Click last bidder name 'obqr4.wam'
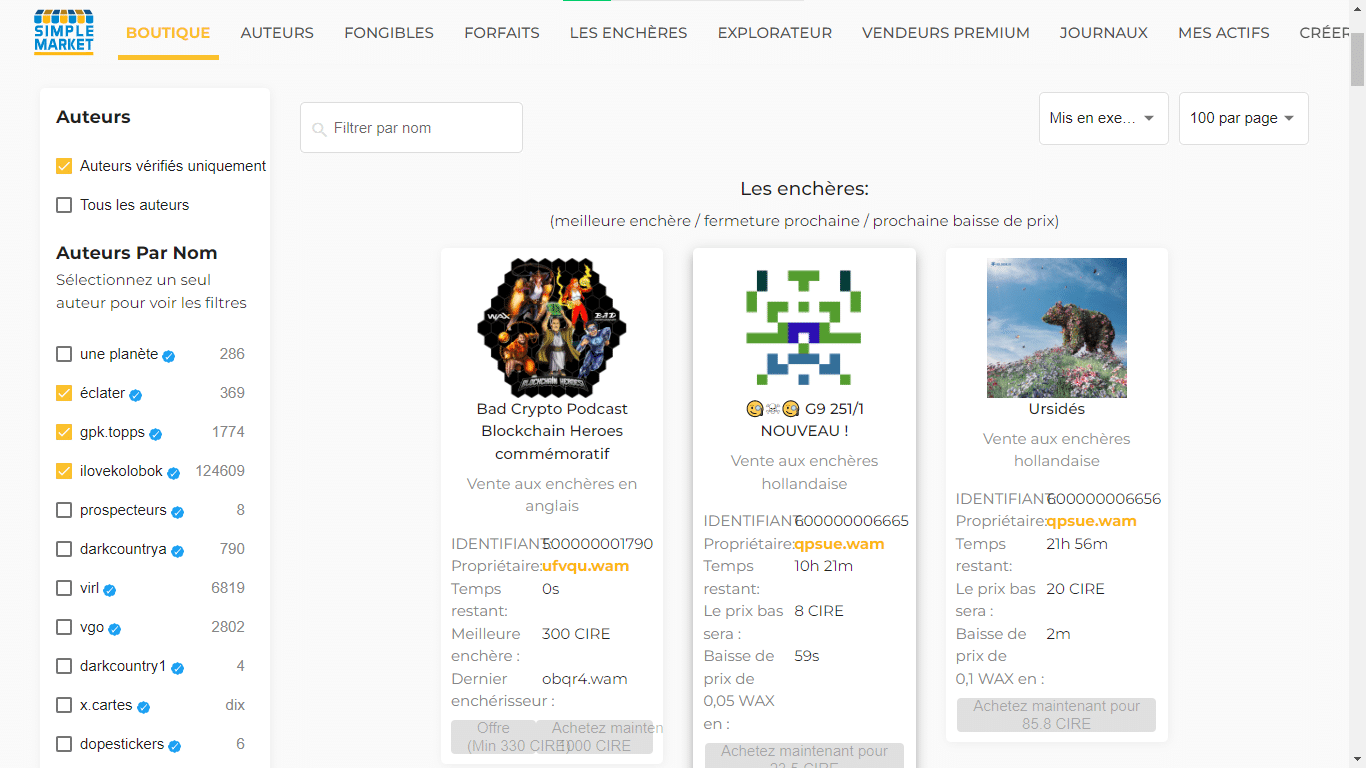Screen dimensions: 1366x768 point(585,679)
